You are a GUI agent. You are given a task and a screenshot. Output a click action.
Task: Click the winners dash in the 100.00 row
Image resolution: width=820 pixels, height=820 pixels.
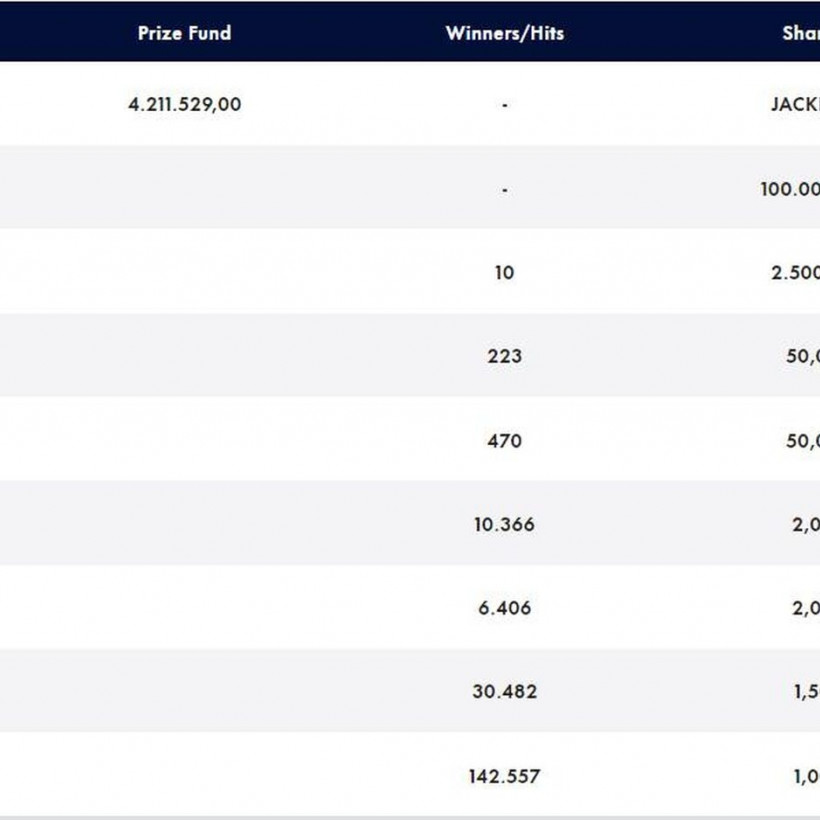[x=504, y=188]
